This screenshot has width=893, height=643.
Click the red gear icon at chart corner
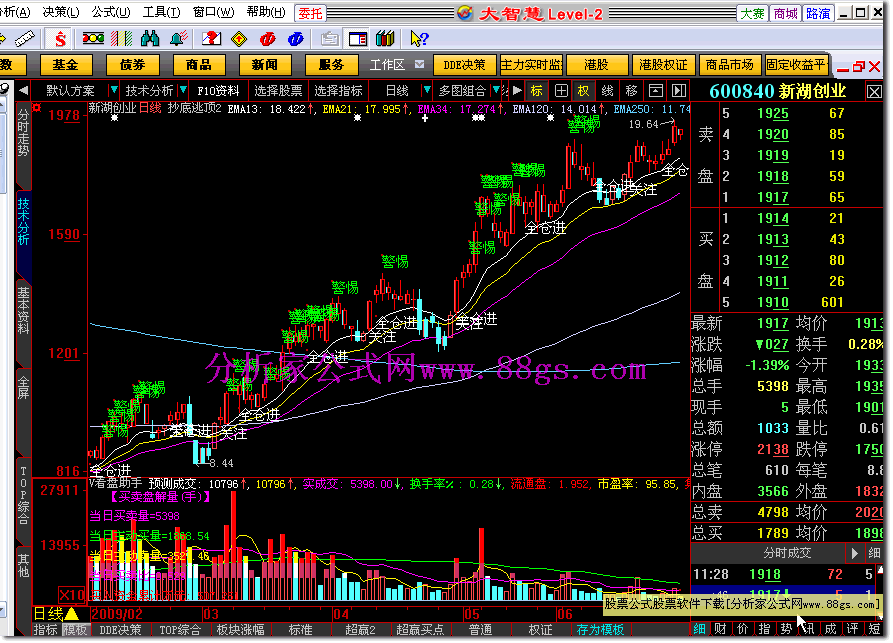[37, 107]
